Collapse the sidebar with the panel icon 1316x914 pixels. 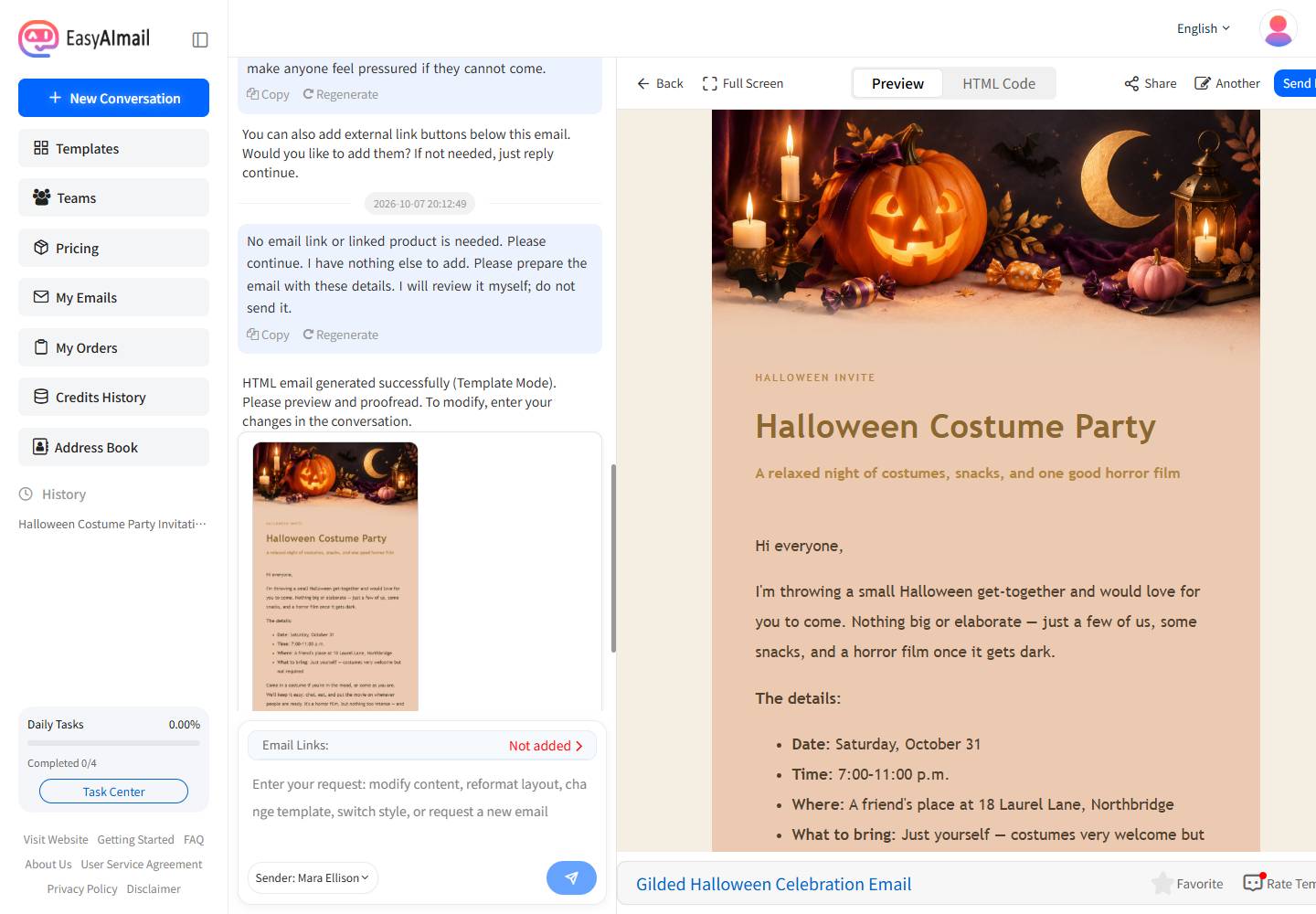tap(200, 39)
